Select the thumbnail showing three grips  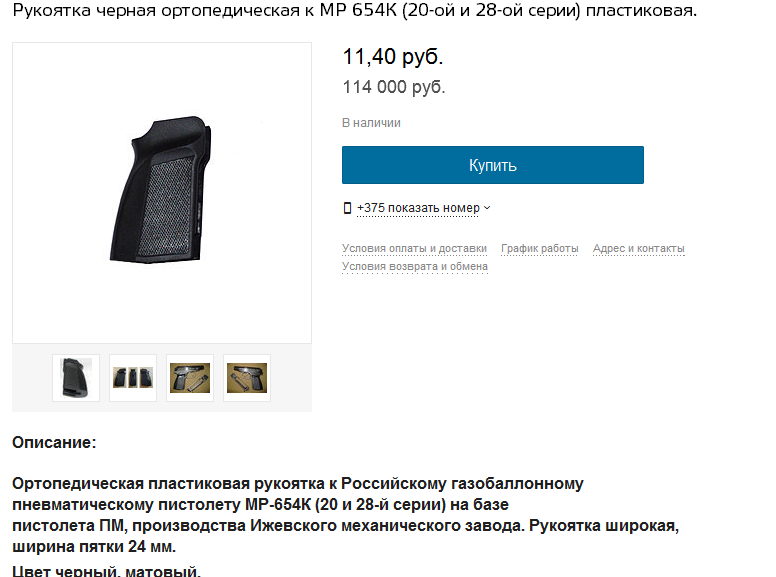tap(133, 378)
